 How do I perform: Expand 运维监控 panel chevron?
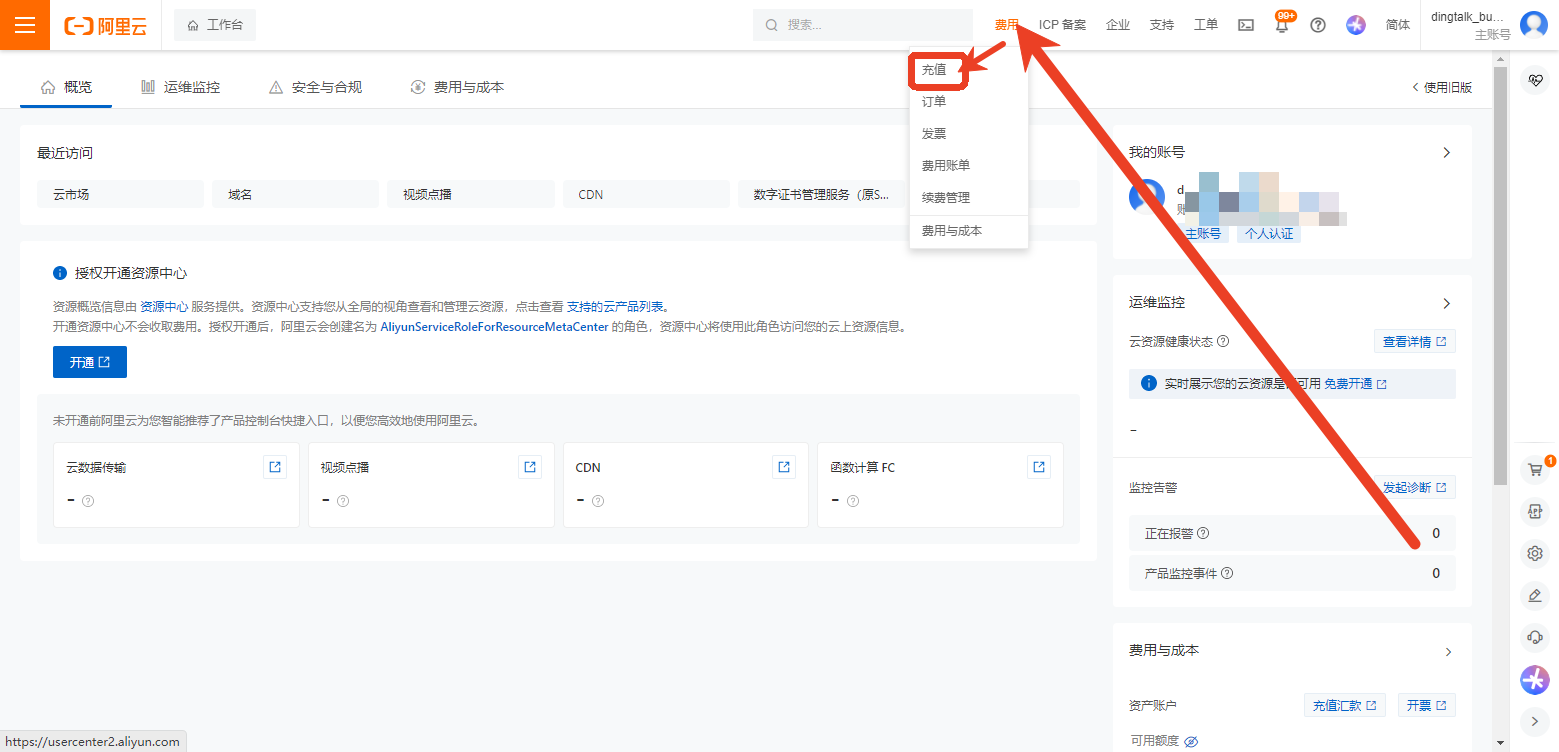pos(1446,303)
